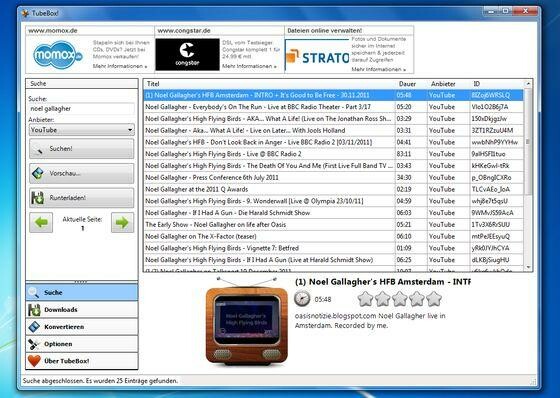The width and height of the screenshot is (560, 398).
Task: Open Über TubeBox! heart item
Action: (82, 361)
